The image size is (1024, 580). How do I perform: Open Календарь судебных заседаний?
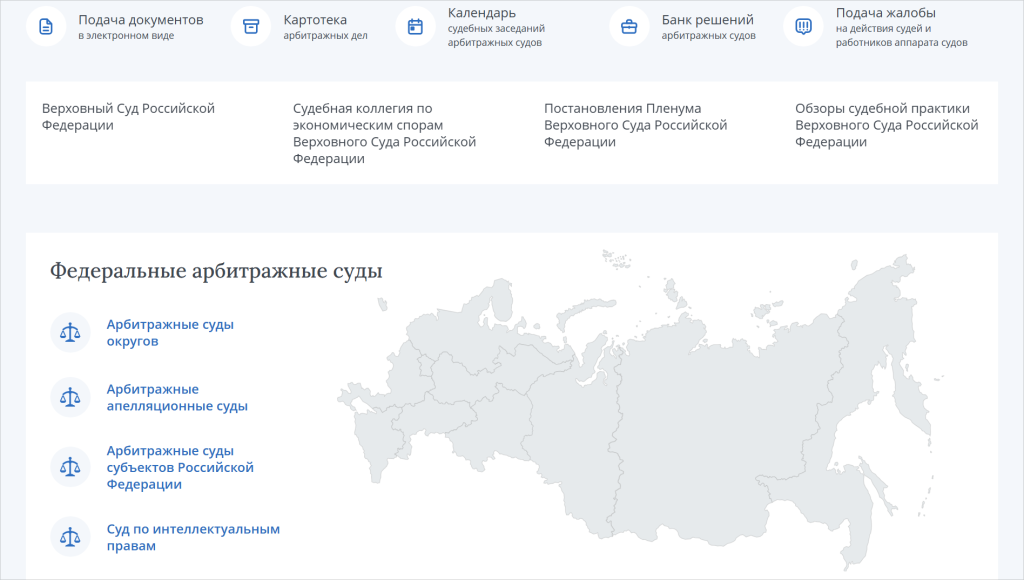tap(482, 13)
